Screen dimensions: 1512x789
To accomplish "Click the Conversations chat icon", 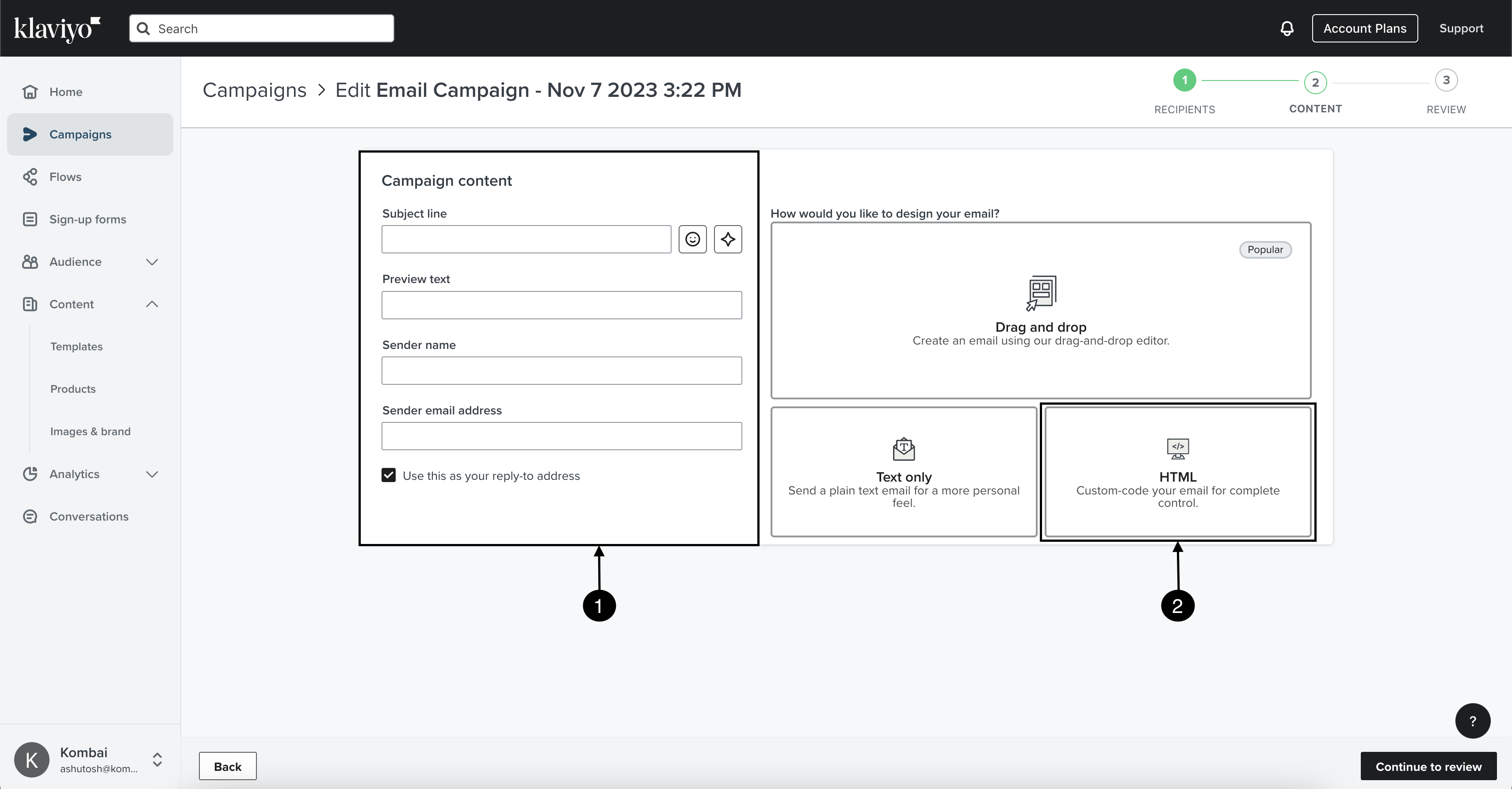I will point(30,517).
